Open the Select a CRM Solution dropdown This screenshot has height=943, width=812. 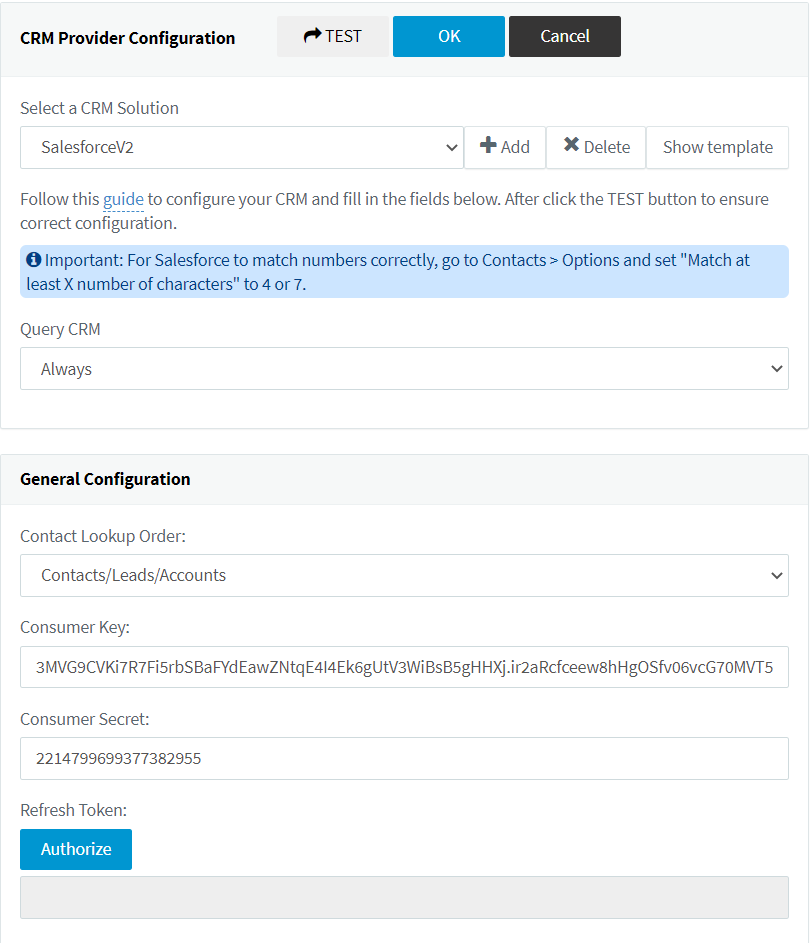(x=242, y=147)
